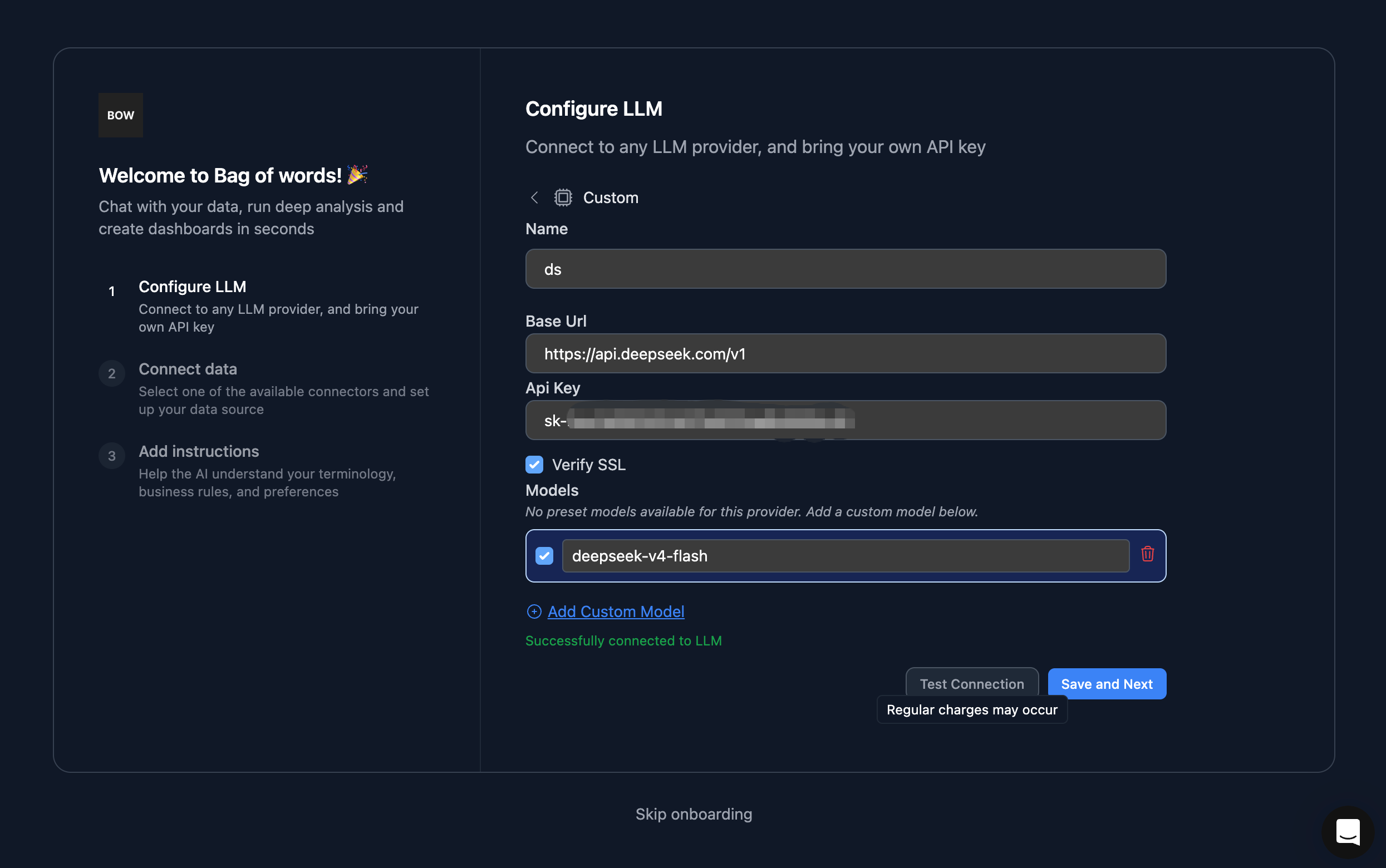Click step 2's 'Select one of the available connectors' text
1386x868 pixels.
pos(284,400)
